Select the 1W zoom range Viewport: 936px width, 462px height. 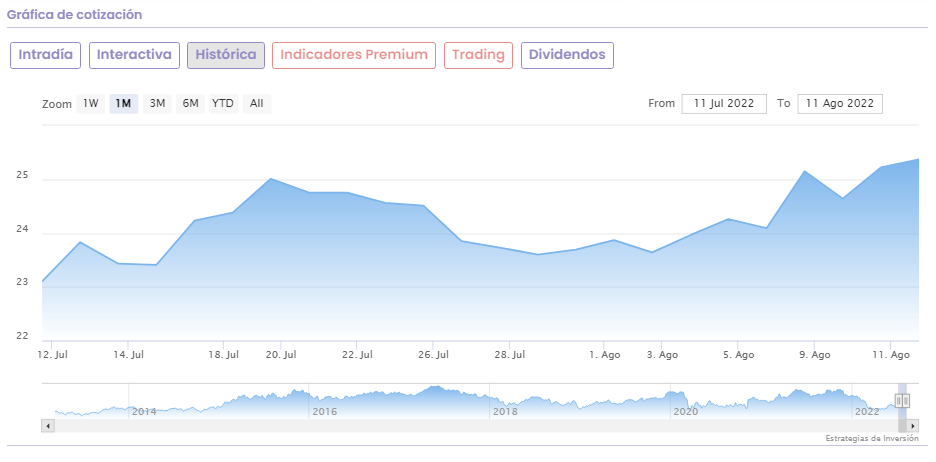tap(91, 104)
